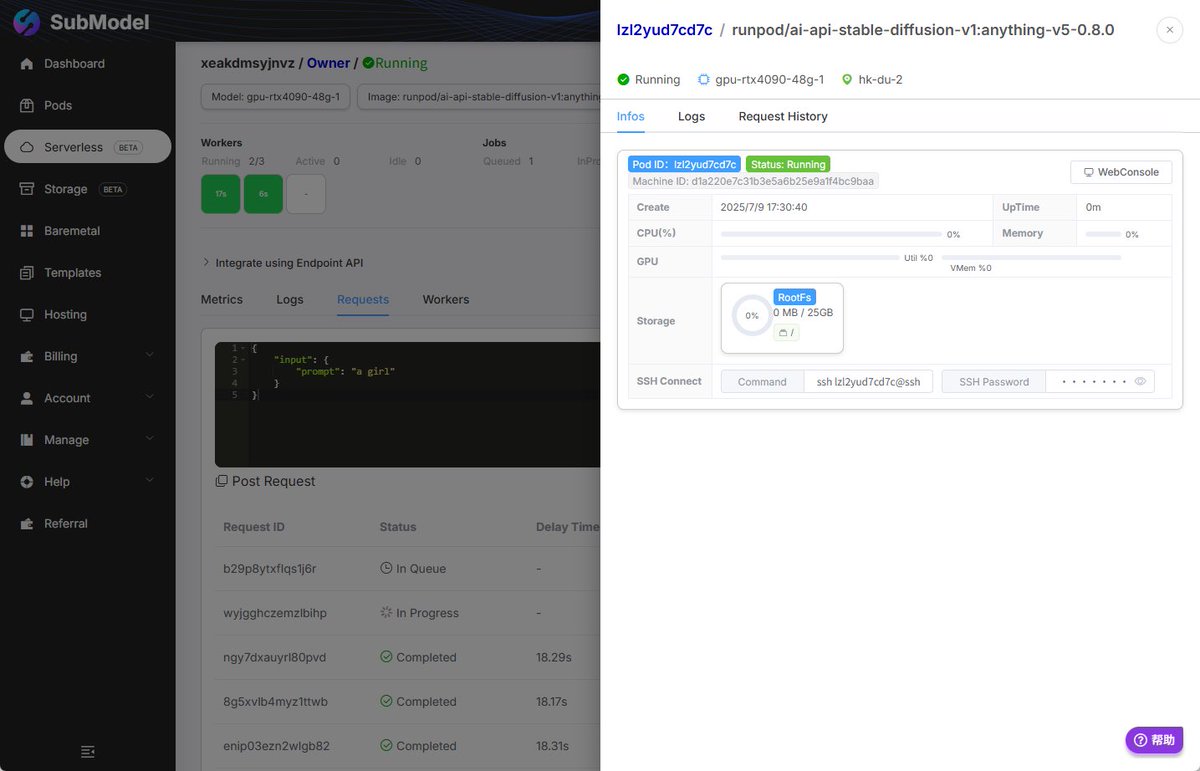The height and width of the screenshot is (771, 1200).
Task: Click the Templates sidebar icon
Action: point(27,273)
